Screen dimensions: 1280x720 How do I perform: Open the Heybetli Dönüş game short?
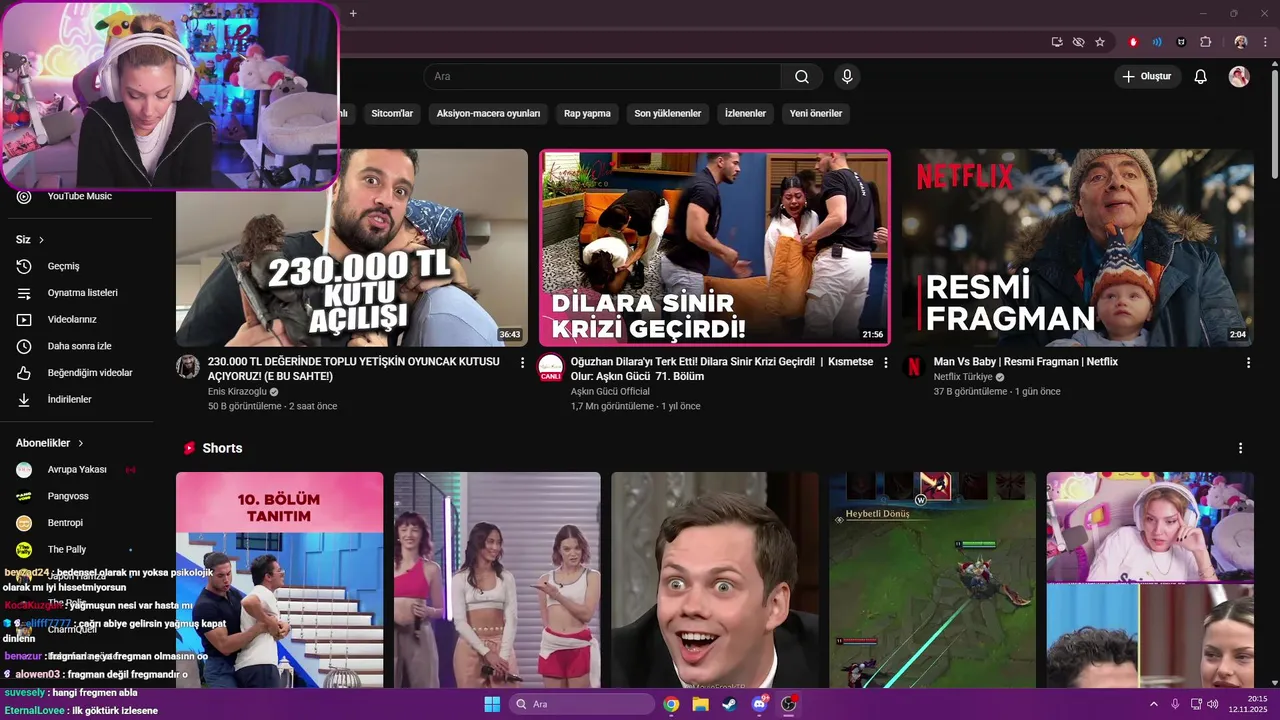(932, 580)
